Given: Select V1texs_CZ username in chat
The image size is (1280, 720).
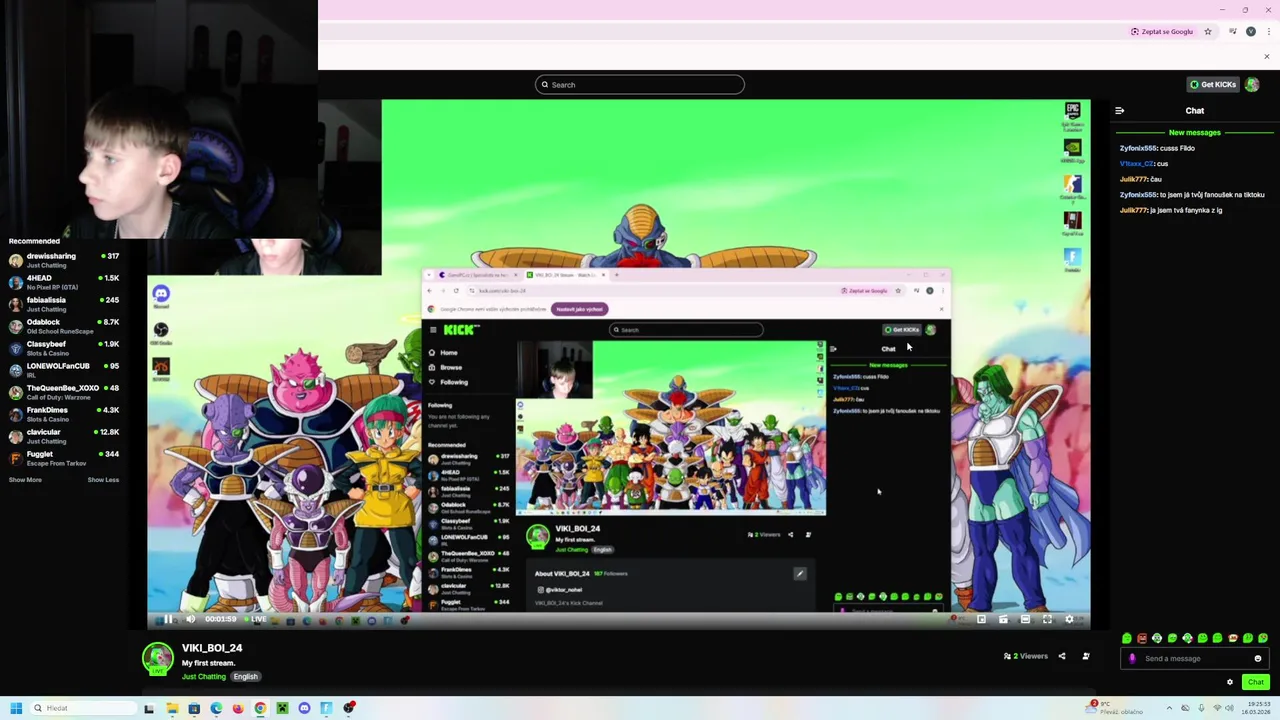Looking at the screenshot, I should point(1137,163).
